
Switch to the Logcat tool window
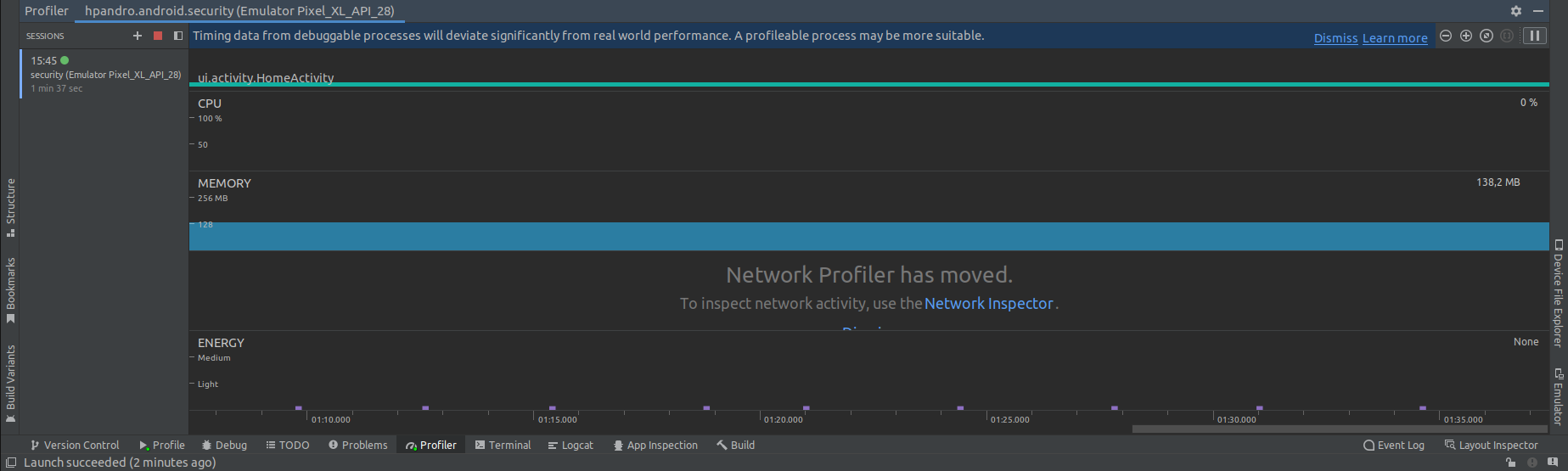pyautogui.click(x=570, y=445)
